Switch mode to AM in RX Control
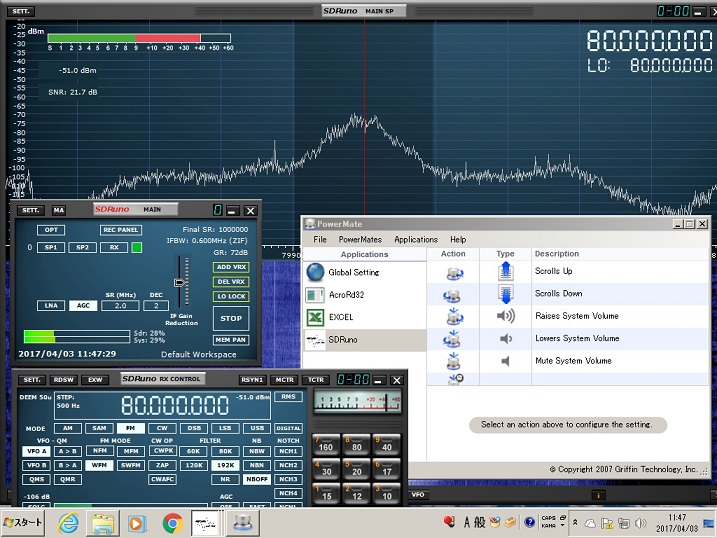Screen dimensions: 717x538 (68, 428)
